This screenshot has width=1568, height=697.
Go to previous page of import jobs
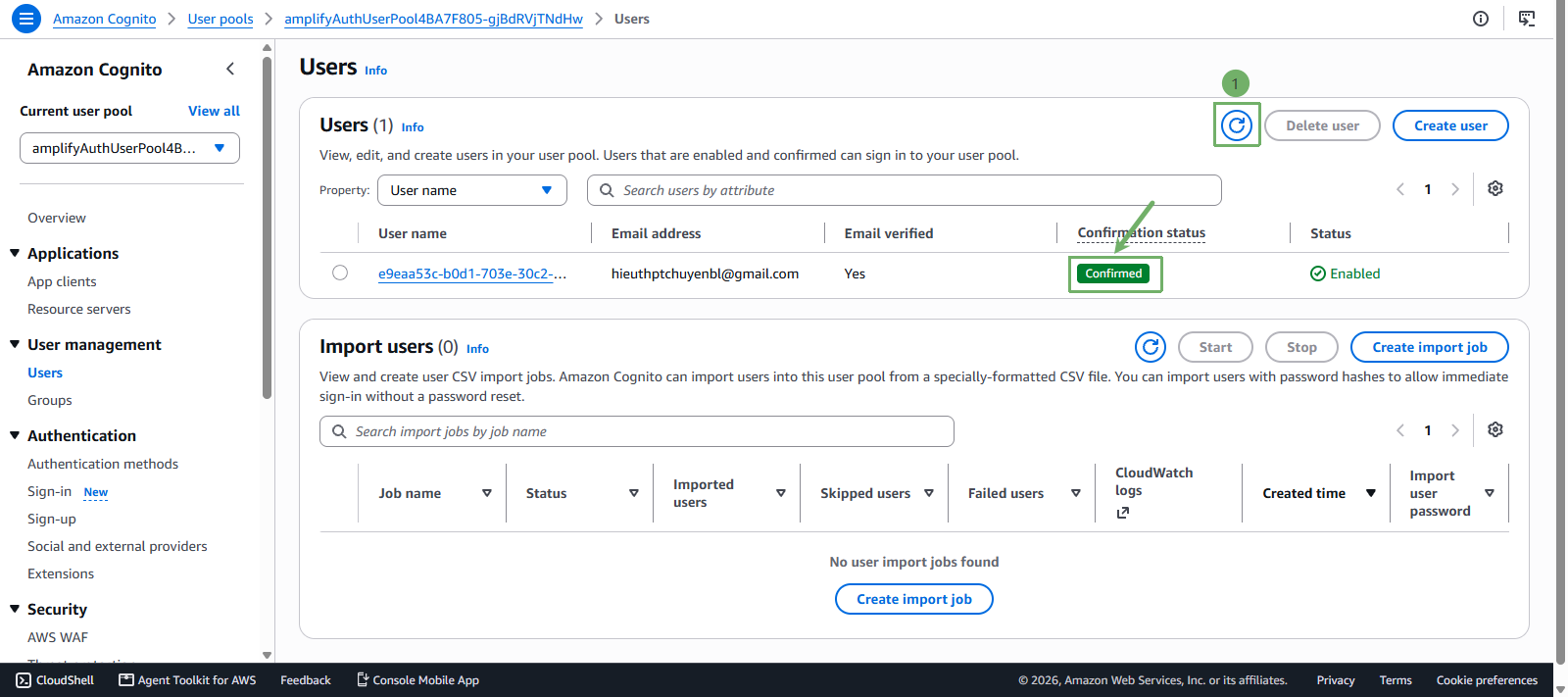point(1400,430)
